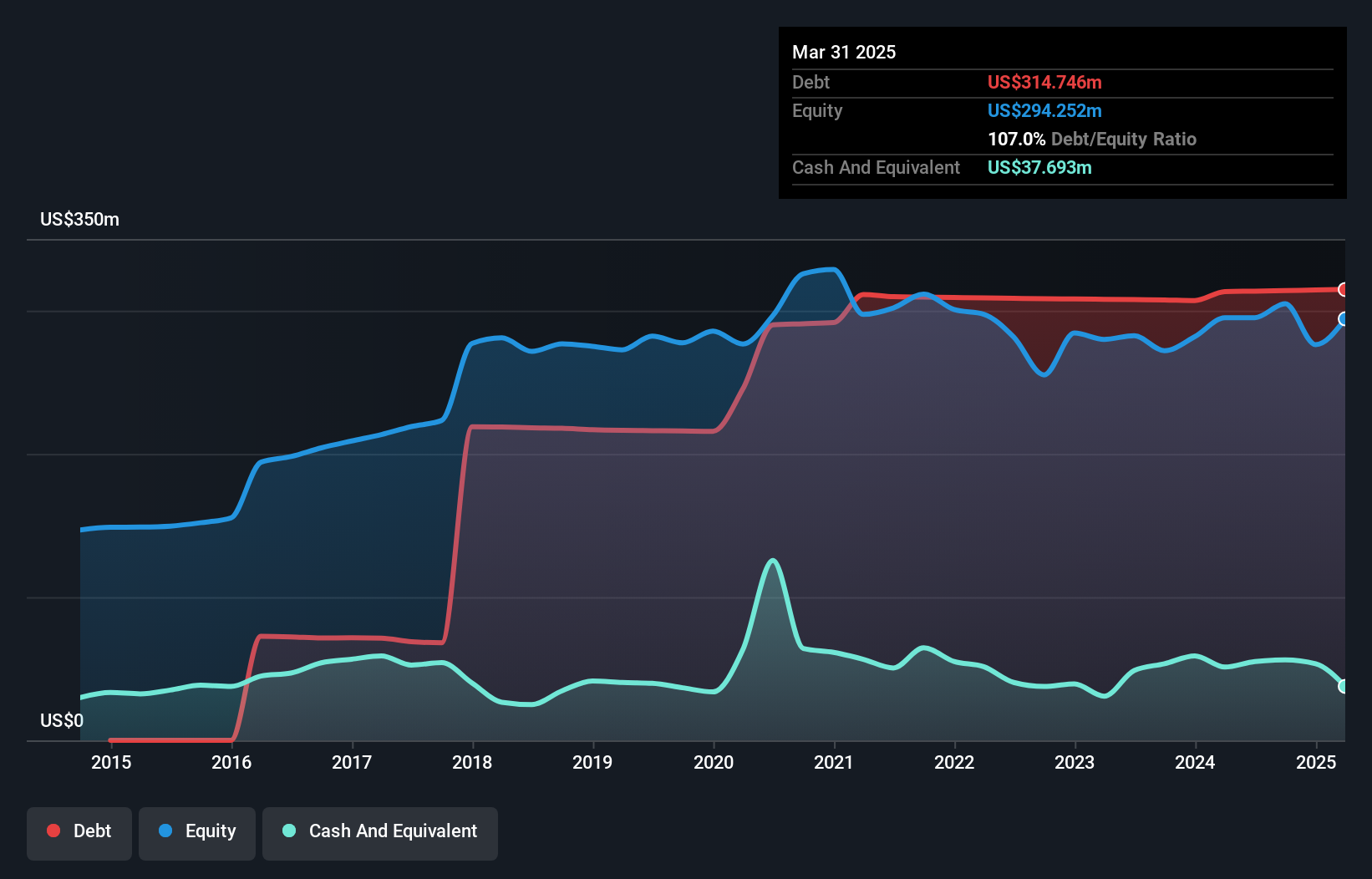1372x879 pixels.
Task: Select the 2020 year label on axis
Action: (x=714, y=762)
